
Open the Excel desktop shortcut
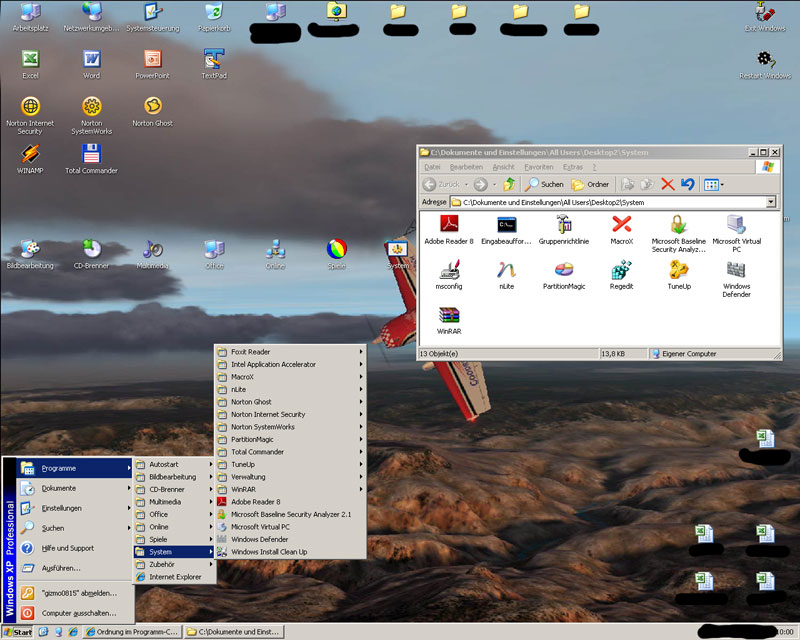pyautogui.click(x=30, y=64)
